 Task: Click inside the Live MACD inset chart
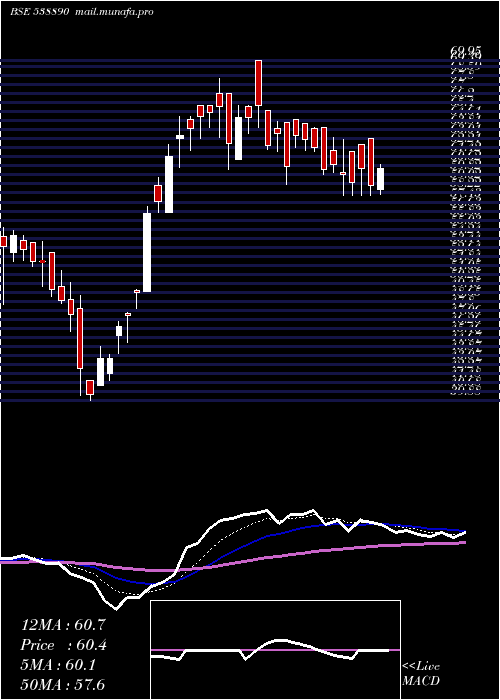point(275,650)
